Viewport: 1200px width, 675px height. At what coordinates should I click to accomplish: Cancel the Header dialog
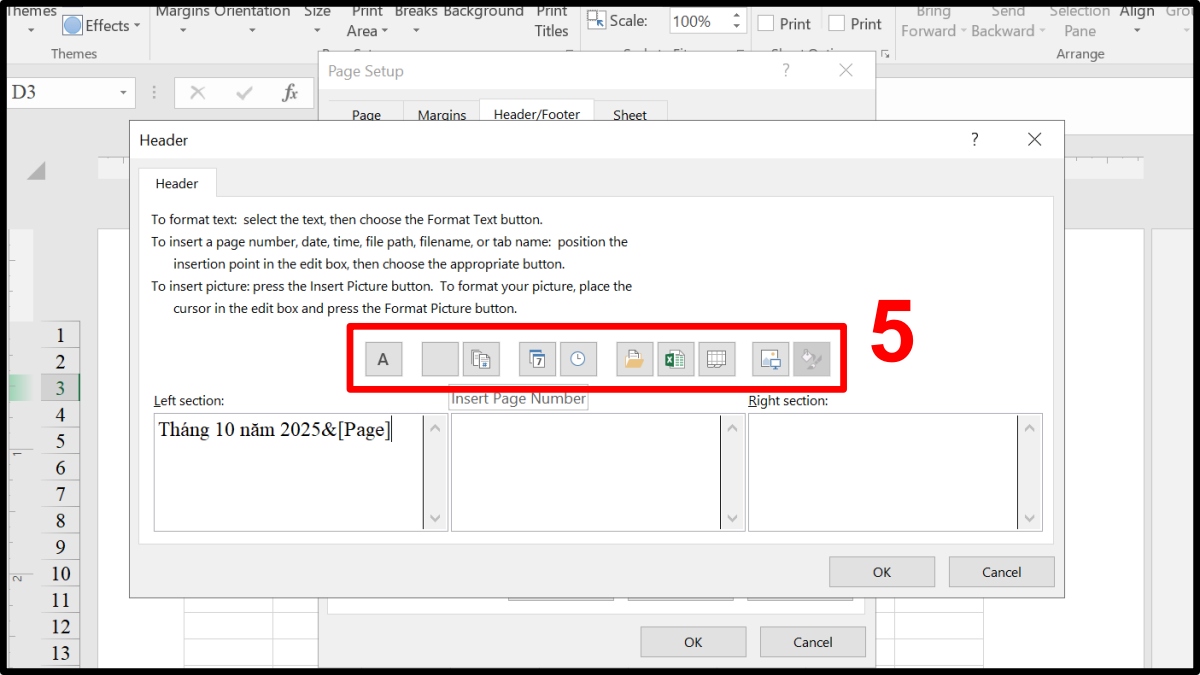[1001, 571]
